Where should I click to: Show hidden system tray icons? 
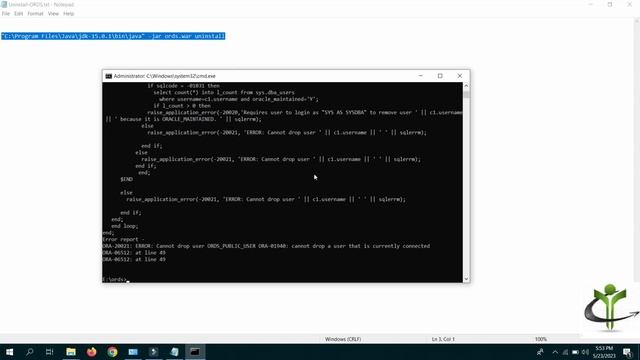tap(555, 352)
